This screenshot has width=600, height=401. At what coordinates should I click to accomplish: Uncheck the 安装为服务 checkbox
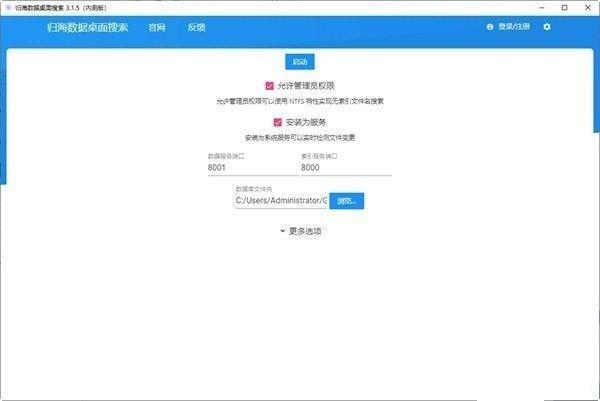point(277,122)
